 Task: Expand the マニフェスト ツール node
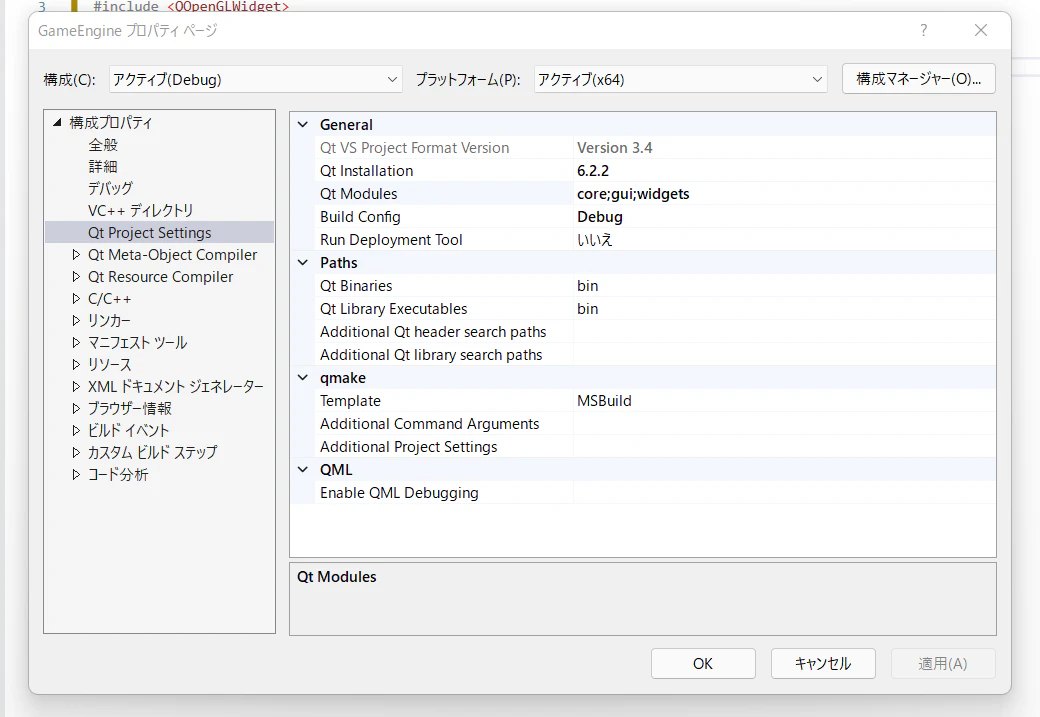(x=76, y=342)
